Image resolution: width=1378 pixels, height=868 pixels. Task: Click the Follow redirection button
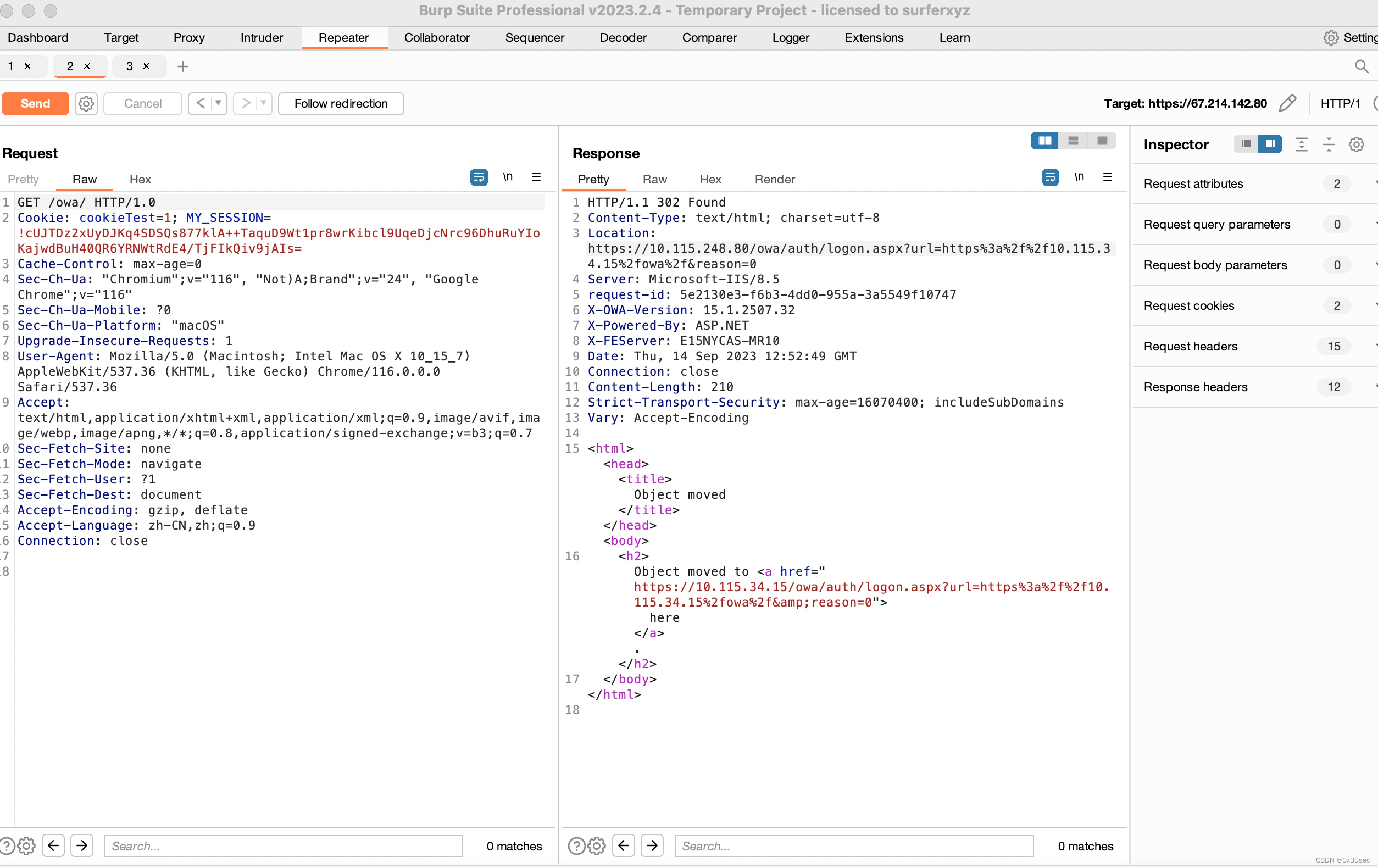341,103
